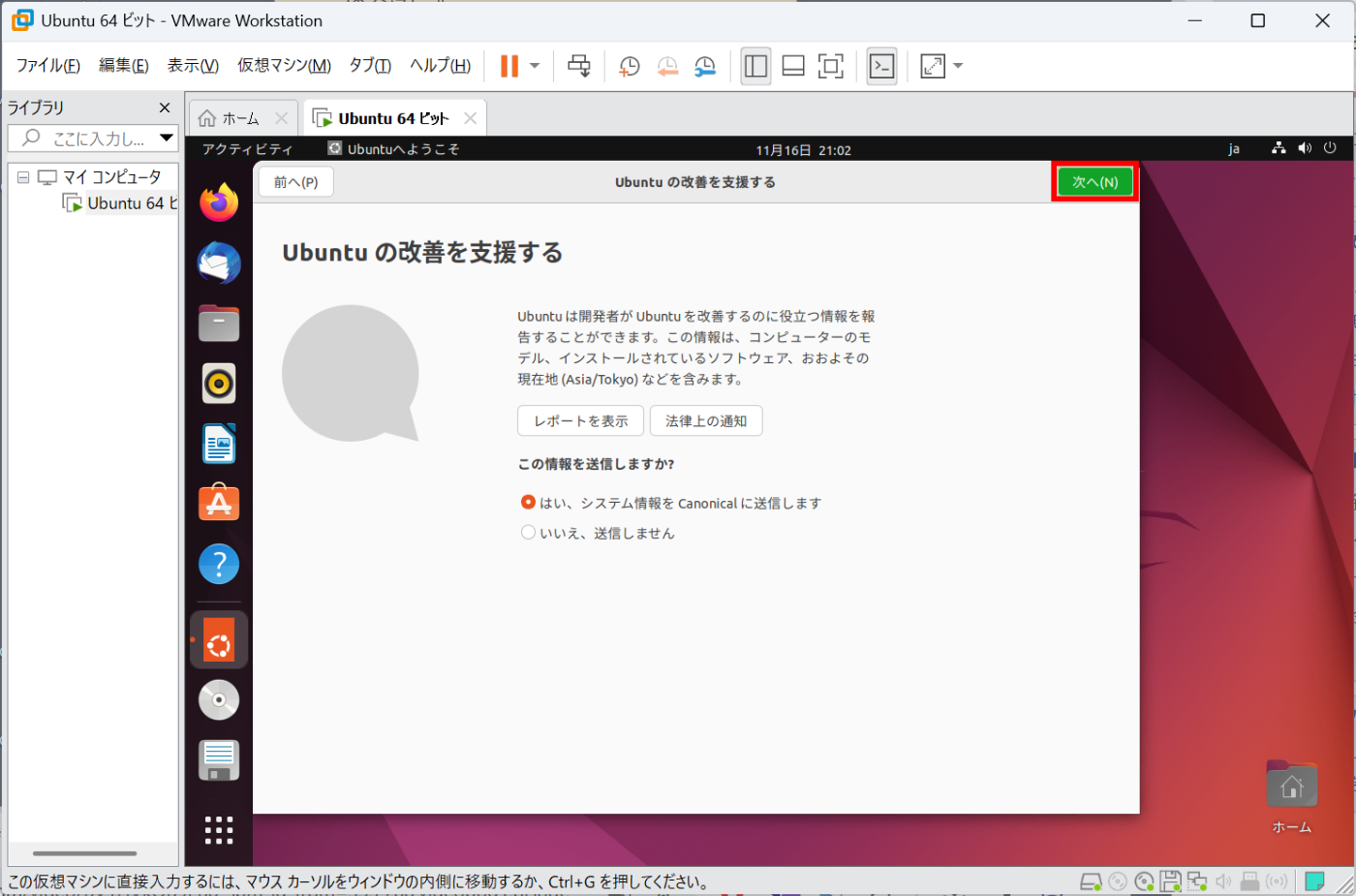The image size is (1356, 896).
Task: Click the network adapter status bar icon
Action: [1197, 881]
